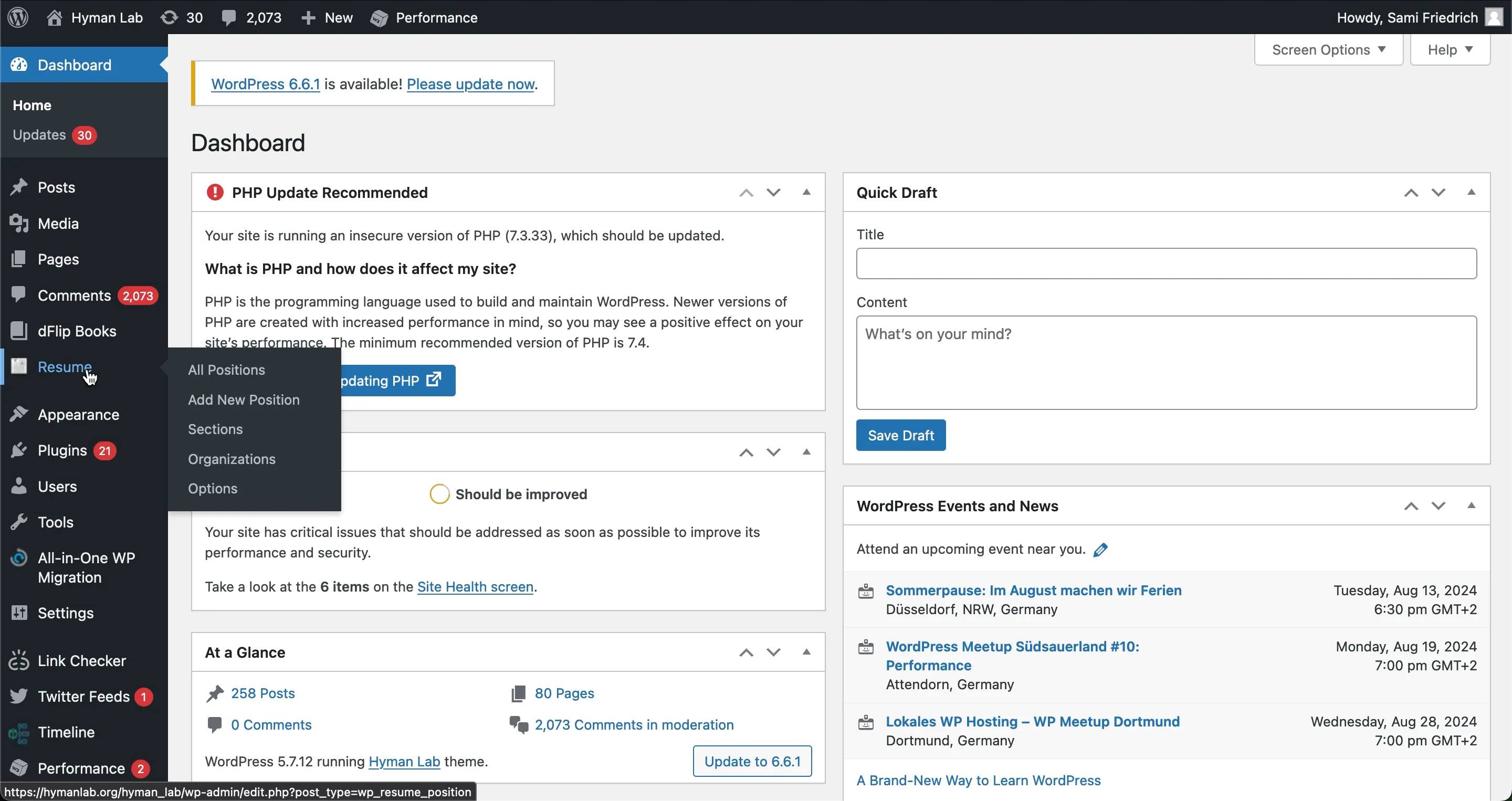Image resolution: width=1512 pixels, height=801 pixels.
Task: Open Sommerpause event link
Action: click(x=1034, y=591)
